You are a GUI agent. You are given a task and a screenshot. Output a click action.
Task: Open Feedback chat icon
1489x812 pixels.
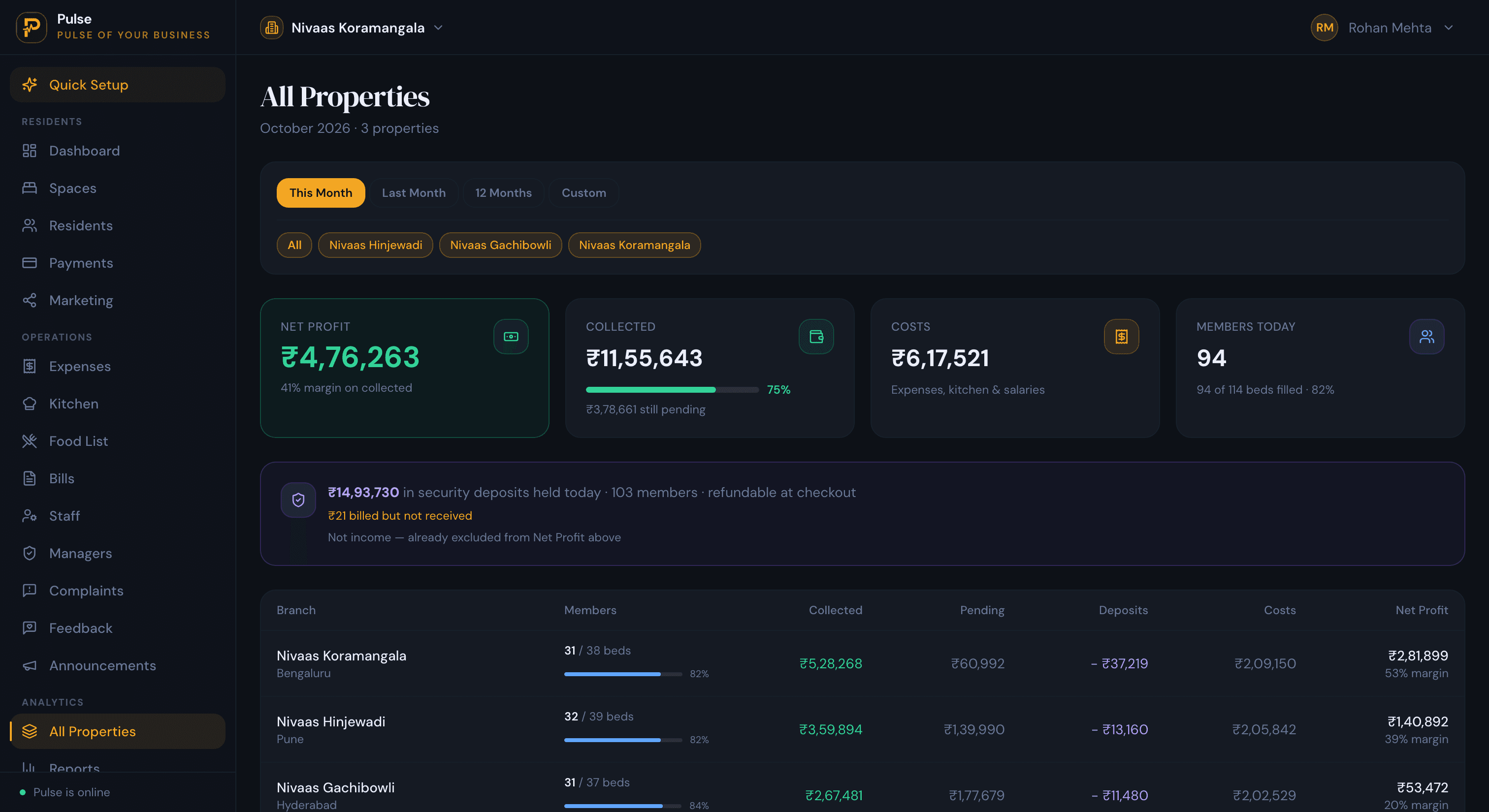pyautogui.click(x=30, y=628)
